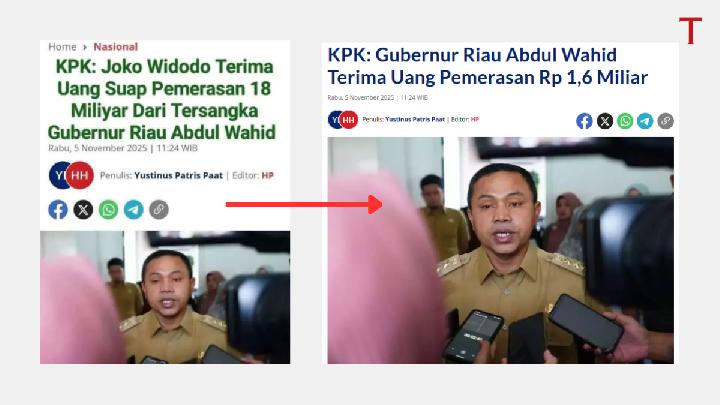The height and width of the screenshot is (405, 720).
Task: Share left article via Telegram icon
Action: [134, 210]
